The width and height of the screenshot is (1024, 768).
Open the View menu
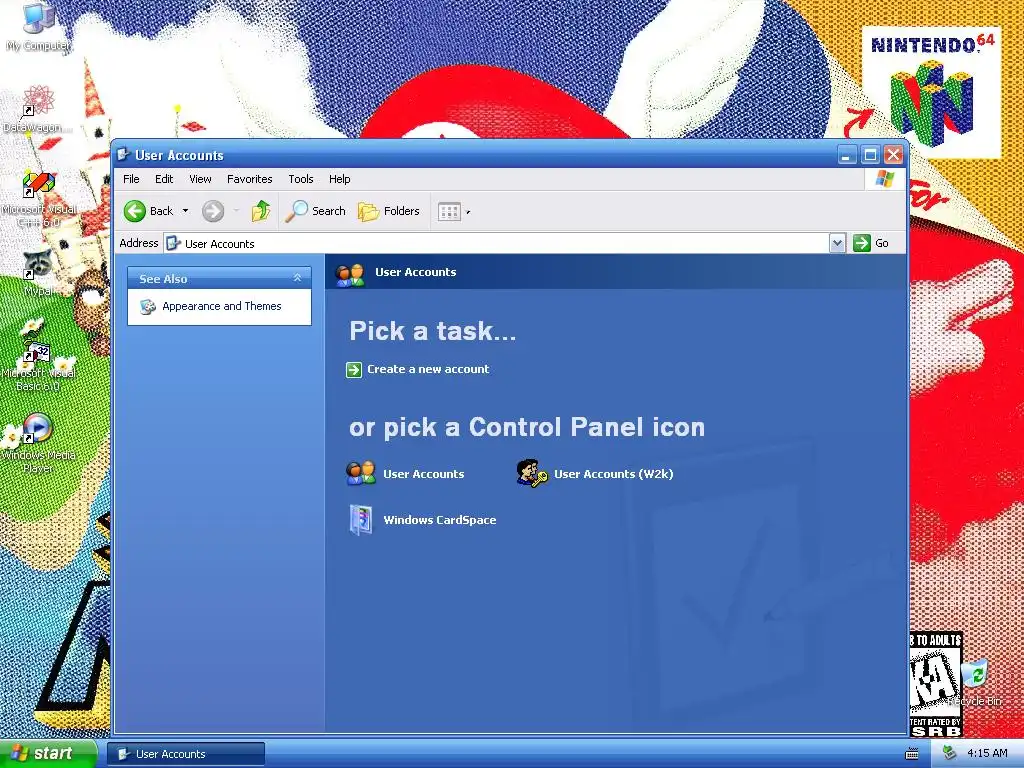pyautogui.click(x=200, y=179)
